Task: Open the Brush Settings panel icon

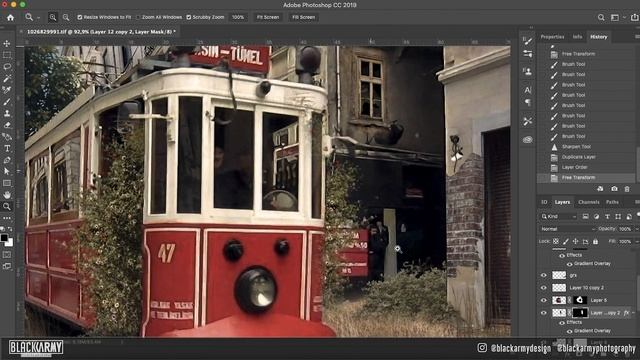Action: click(527, 41)
